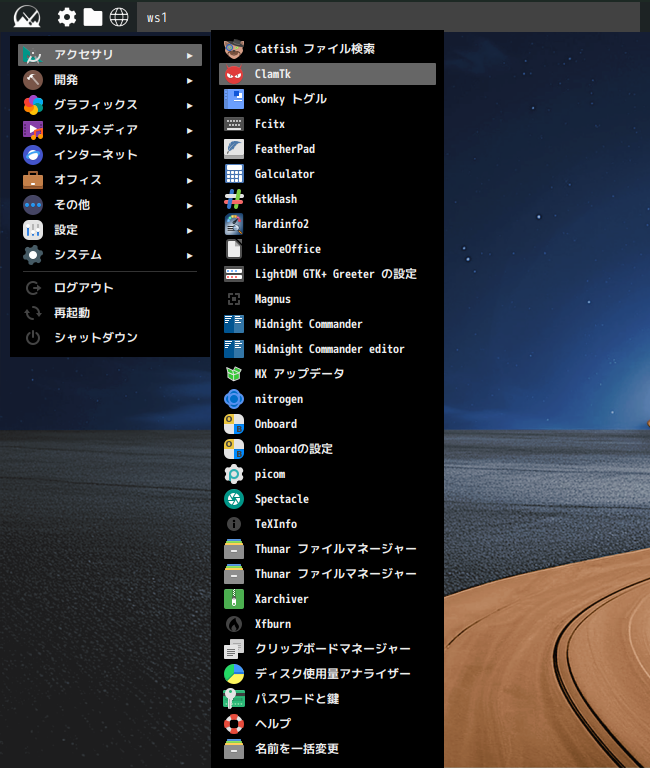Open web browser globe in top panel

pyautogui.click(x=119, y=17)
